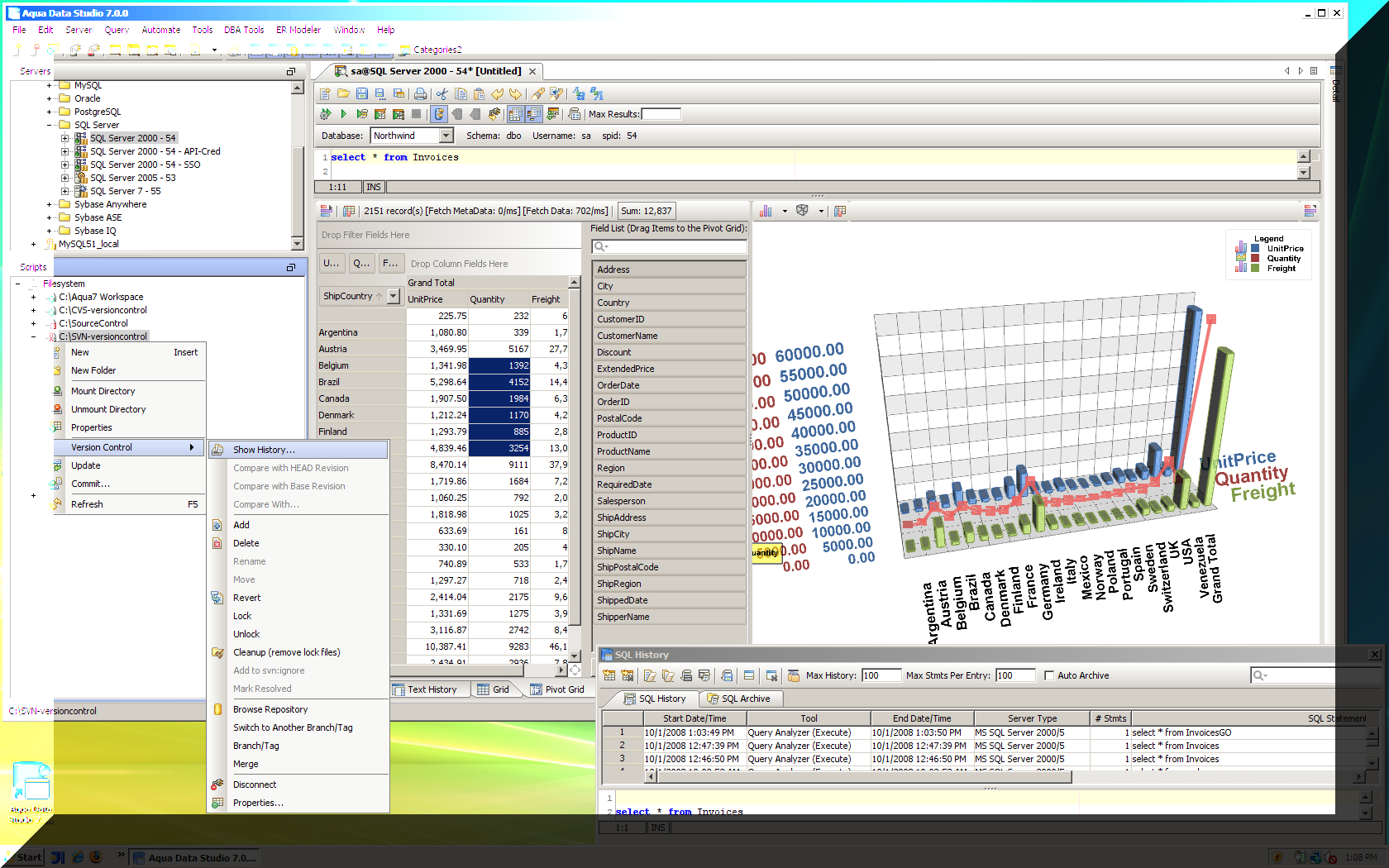
Task: Choose Show History... in Version Control submenu
Action: click(298, 450)
